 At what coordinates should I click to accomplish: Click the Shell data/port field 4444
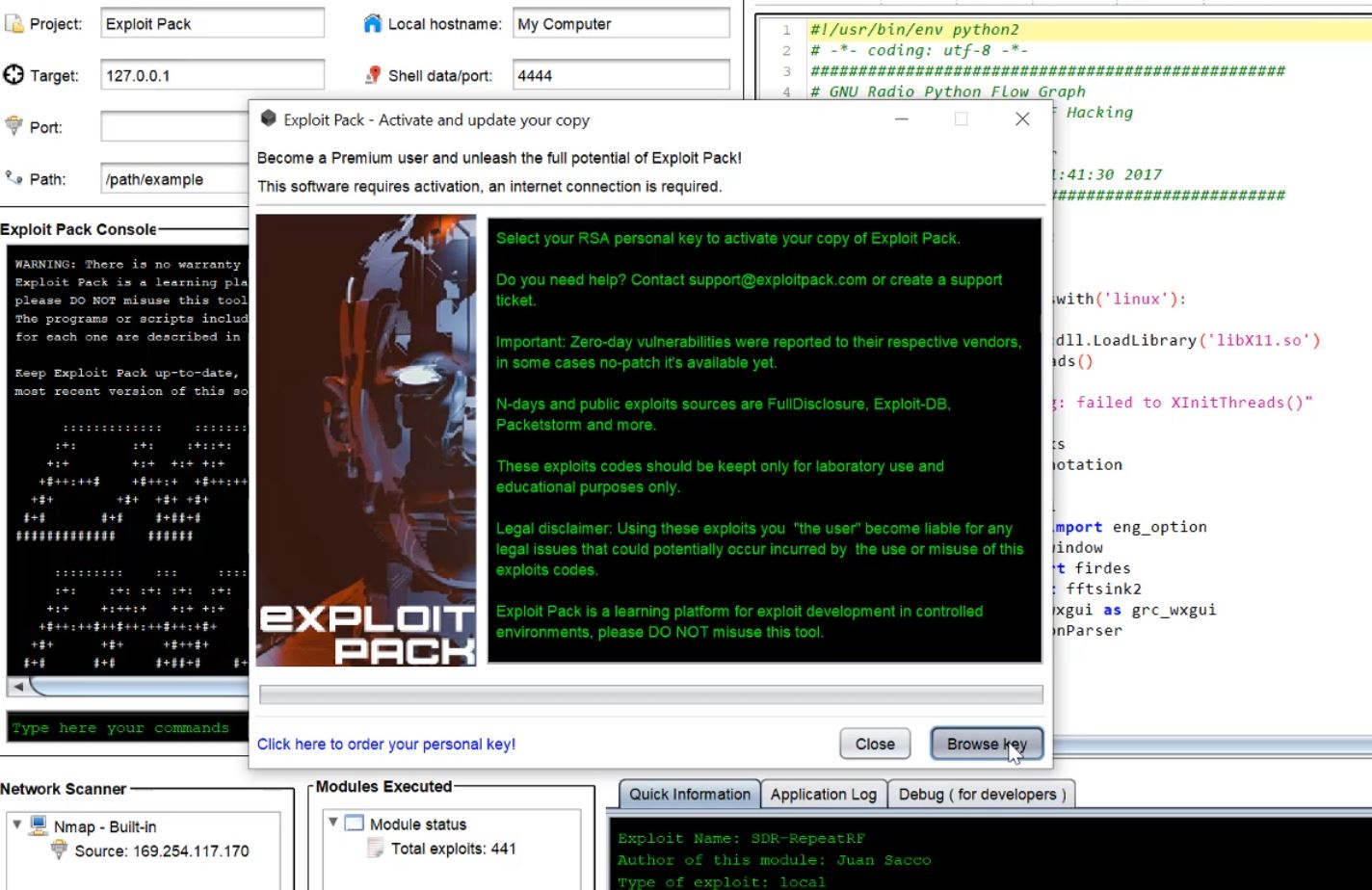tap(620, 75)
